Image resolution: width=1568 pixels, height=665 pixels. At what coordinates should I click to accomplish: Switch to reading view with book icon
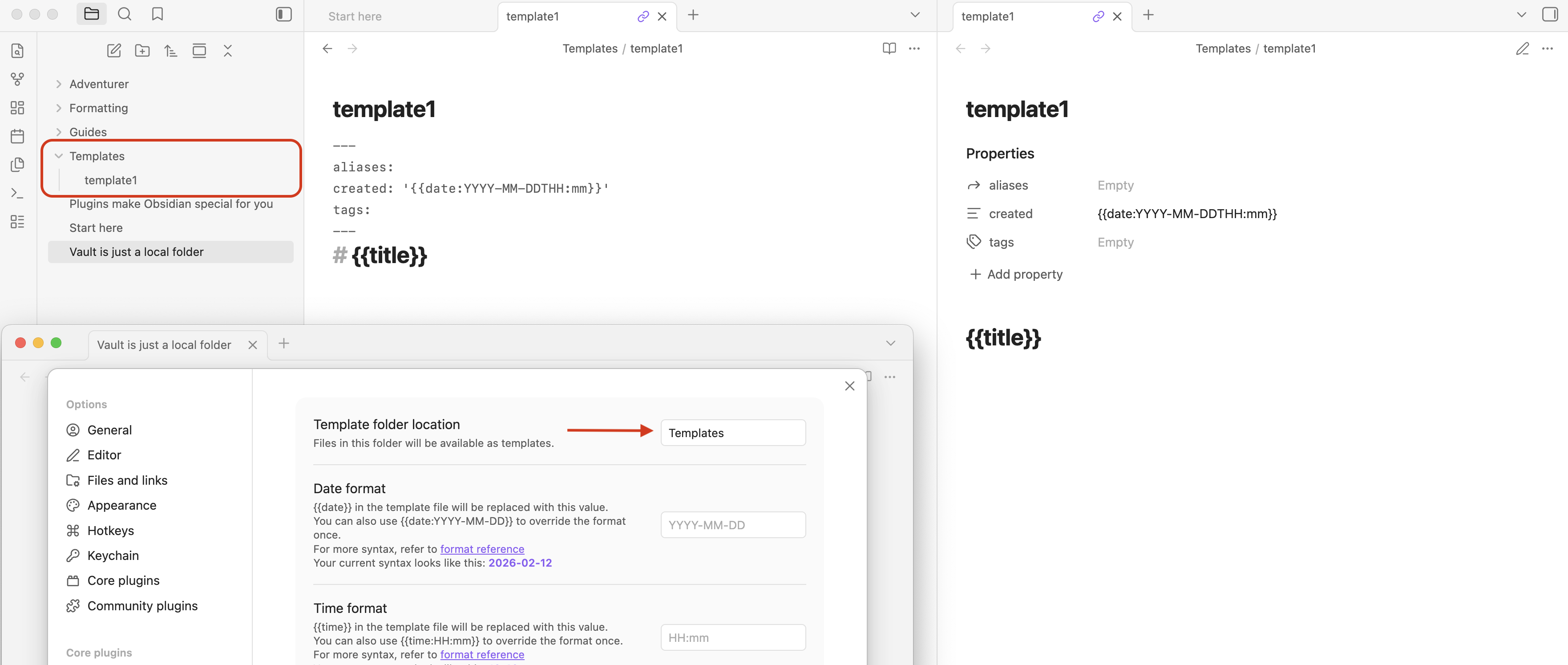pyautogui.click(x=889, y=48)
